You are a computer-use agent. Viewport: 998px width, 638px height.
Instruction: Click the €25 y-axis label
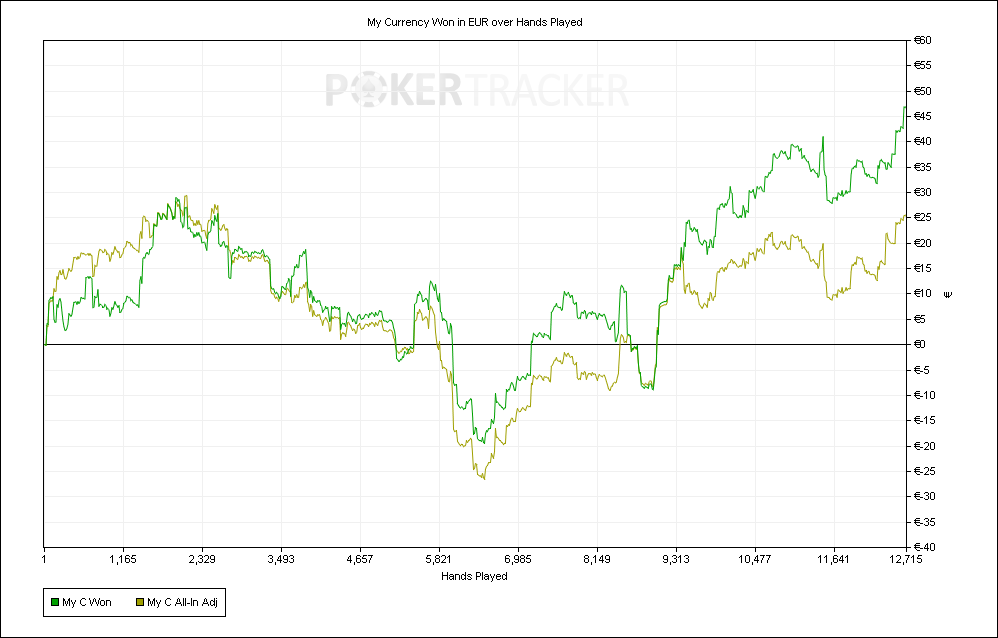[922, 218]
